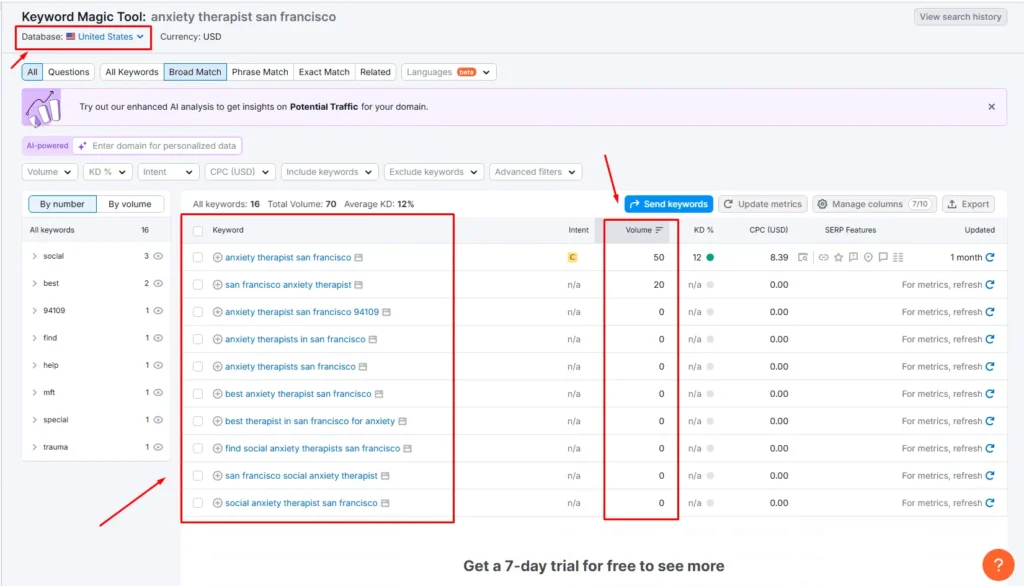
Task: Refresh metrics for san francisco anxiety therapist row
Action: pos(990,285)
